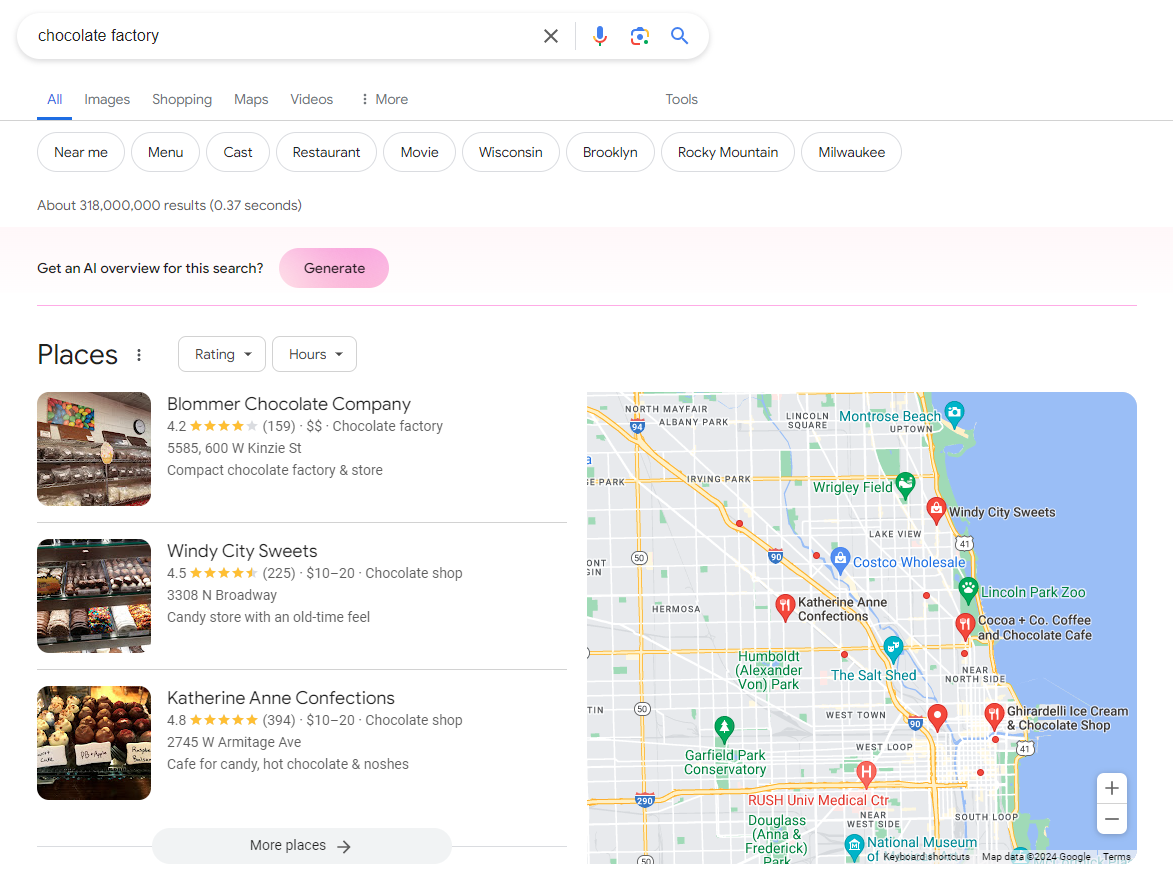Viewport: 1173px width, 891px height.
Task: Open the three-dot options beside Places
Action: coord(139,355)
